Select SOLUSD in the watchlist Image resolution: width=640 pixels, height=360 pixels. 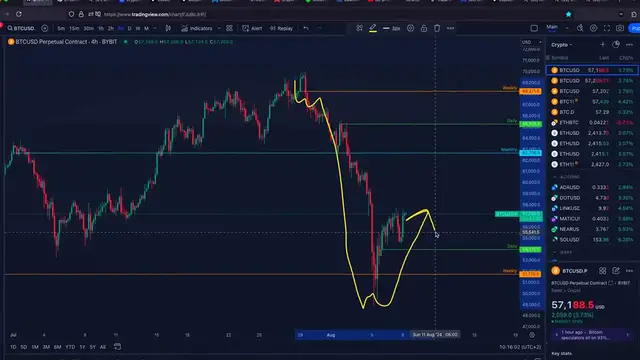pos(592,240)
